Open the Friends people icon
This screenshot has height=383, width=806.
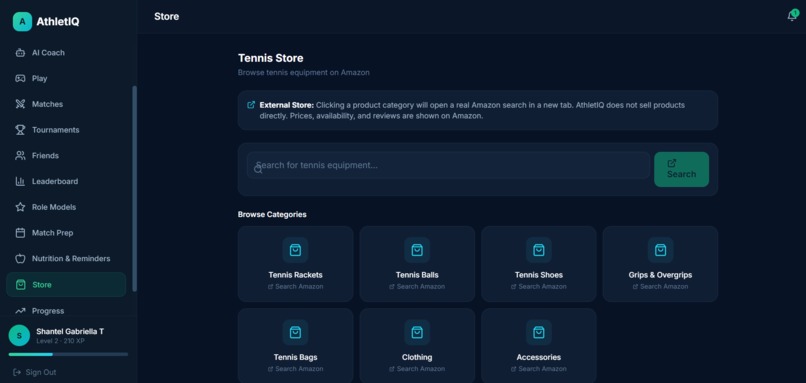(x=20, y=155)
